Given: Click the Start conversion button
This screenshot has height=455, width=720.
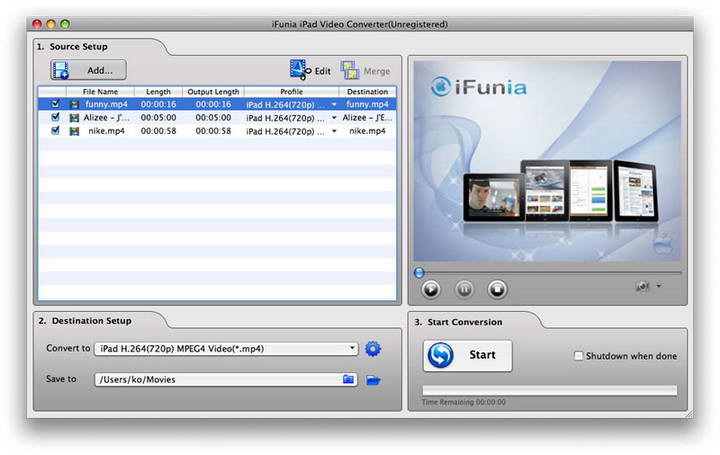Looking at the screenshot, I should pyautogui.click(x=467, y=355).
